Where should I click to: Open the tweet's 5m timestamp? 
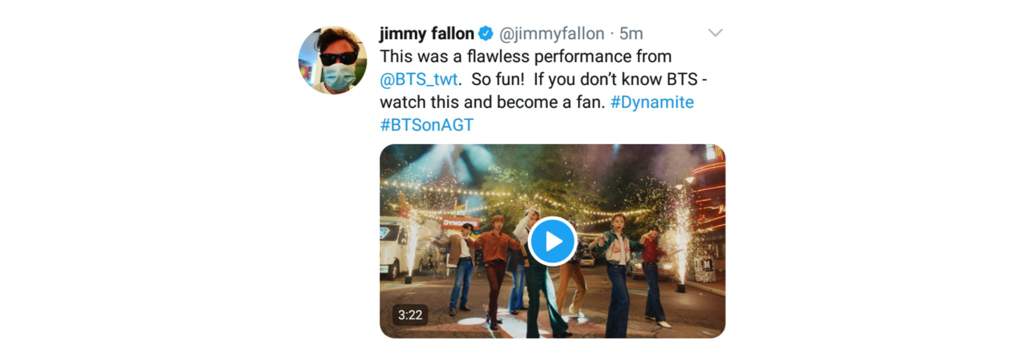click(x=631, y=33)
